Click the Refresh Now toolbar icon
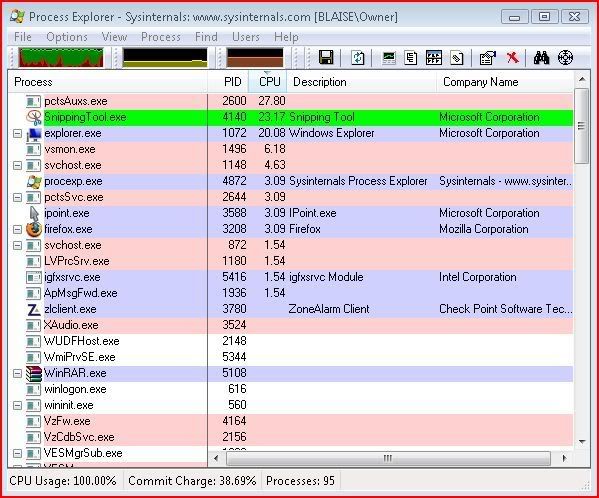Image resolution: width=599 pixels, height=498 pixels. coord(358,58)
